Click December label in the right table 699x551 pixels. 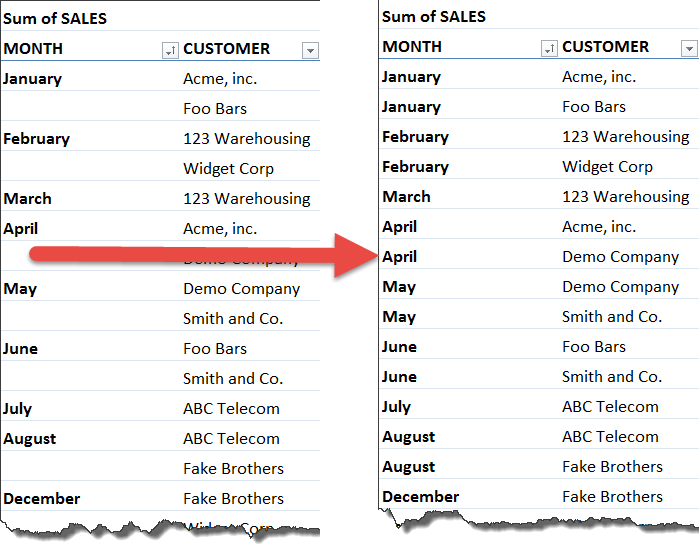pos(420,497)
